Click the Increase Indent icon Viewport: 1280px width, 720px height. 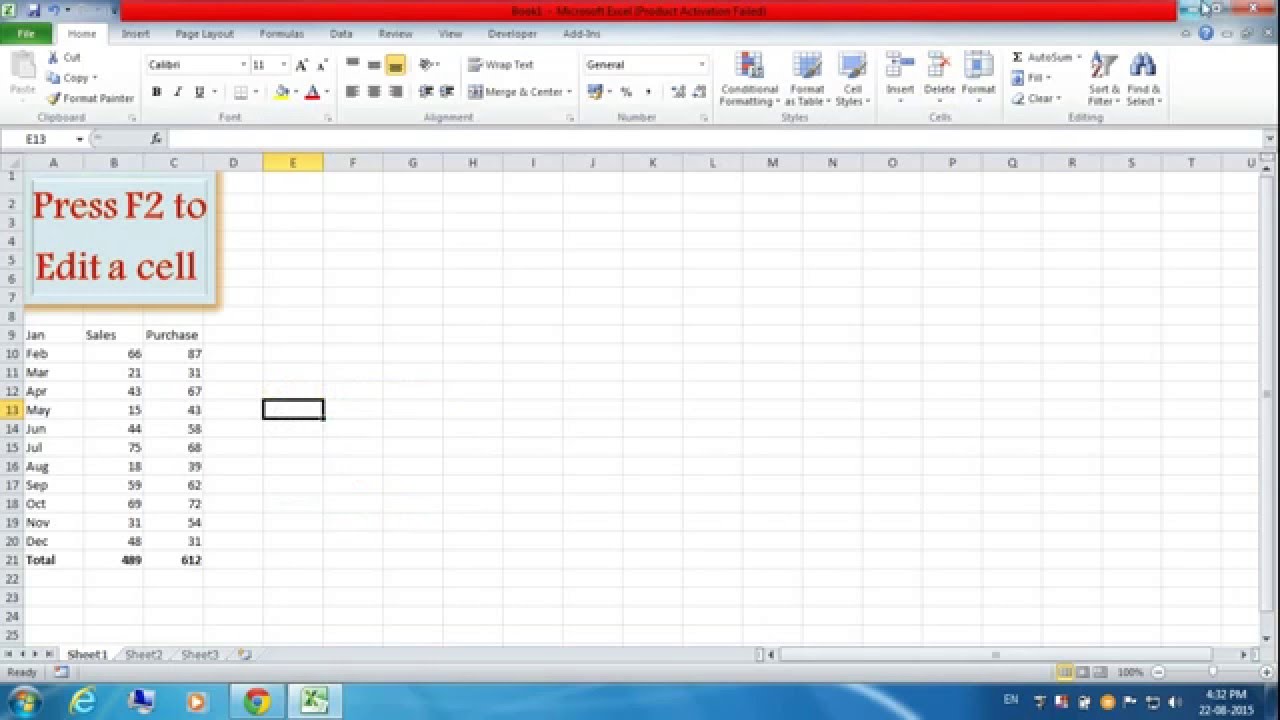click(x=447, y=92)
